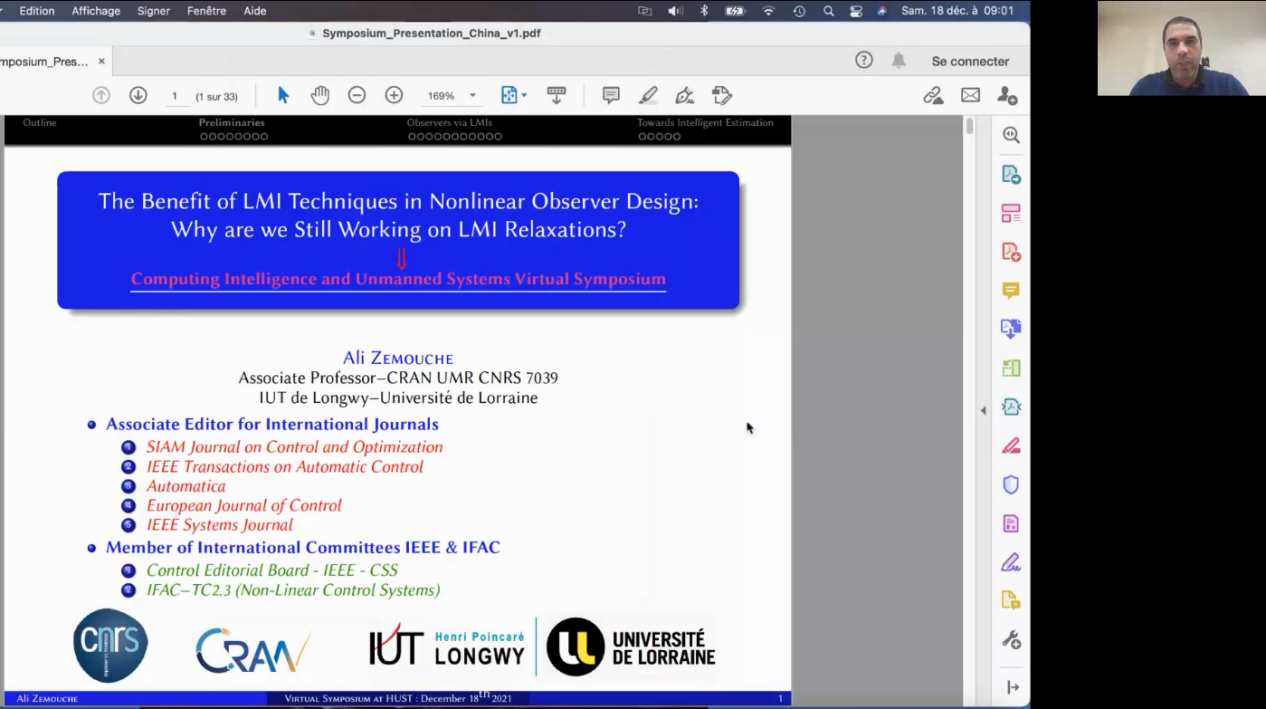
Task: Click the page number input field
Action: (174, 96)
